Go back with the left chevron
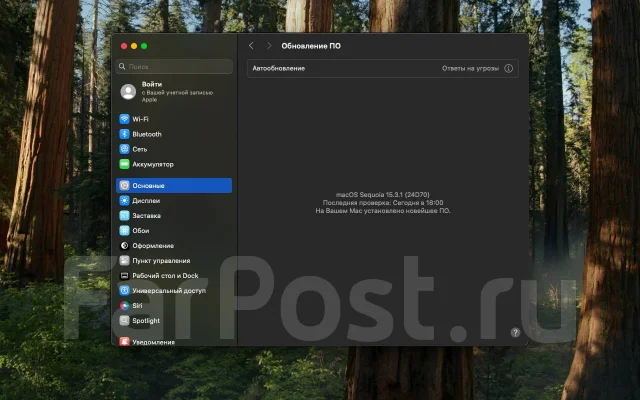This screenshot has height=400, width=640. [x=251, y=46]
